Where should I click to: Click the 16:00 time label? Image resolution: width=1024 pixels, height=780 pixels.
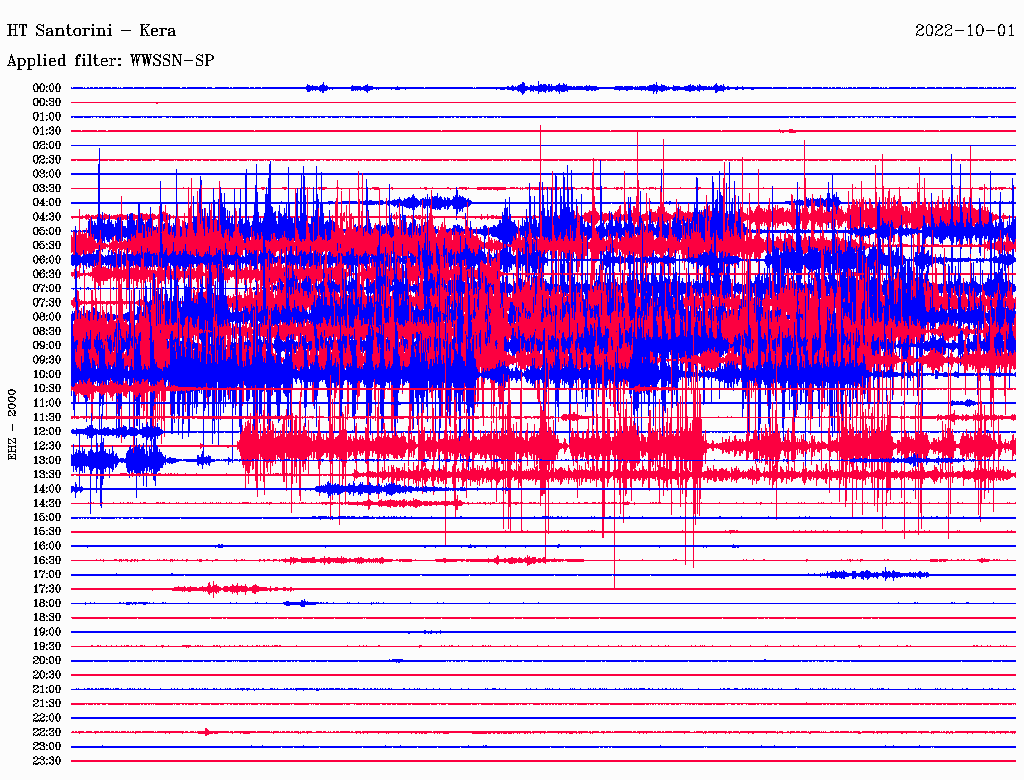coord(47,546)
